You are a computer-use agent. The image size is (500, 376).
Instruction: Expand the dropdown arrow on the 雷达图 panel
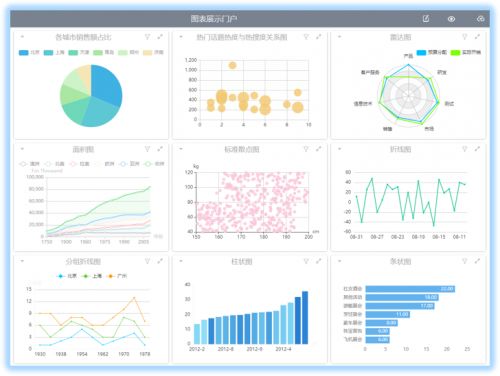340,37
